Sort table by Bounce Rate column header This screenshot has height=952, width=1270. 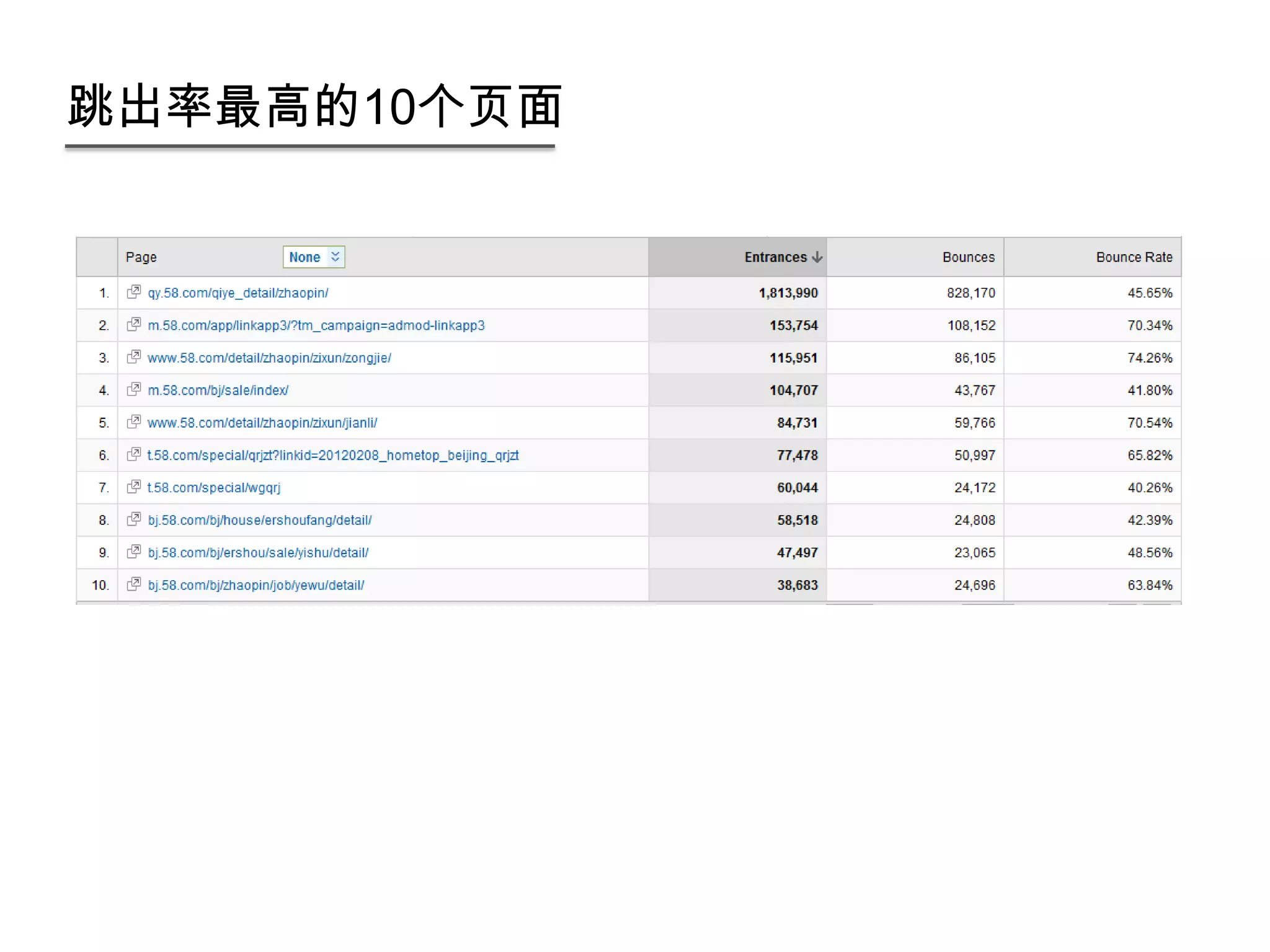(1134, 257)
